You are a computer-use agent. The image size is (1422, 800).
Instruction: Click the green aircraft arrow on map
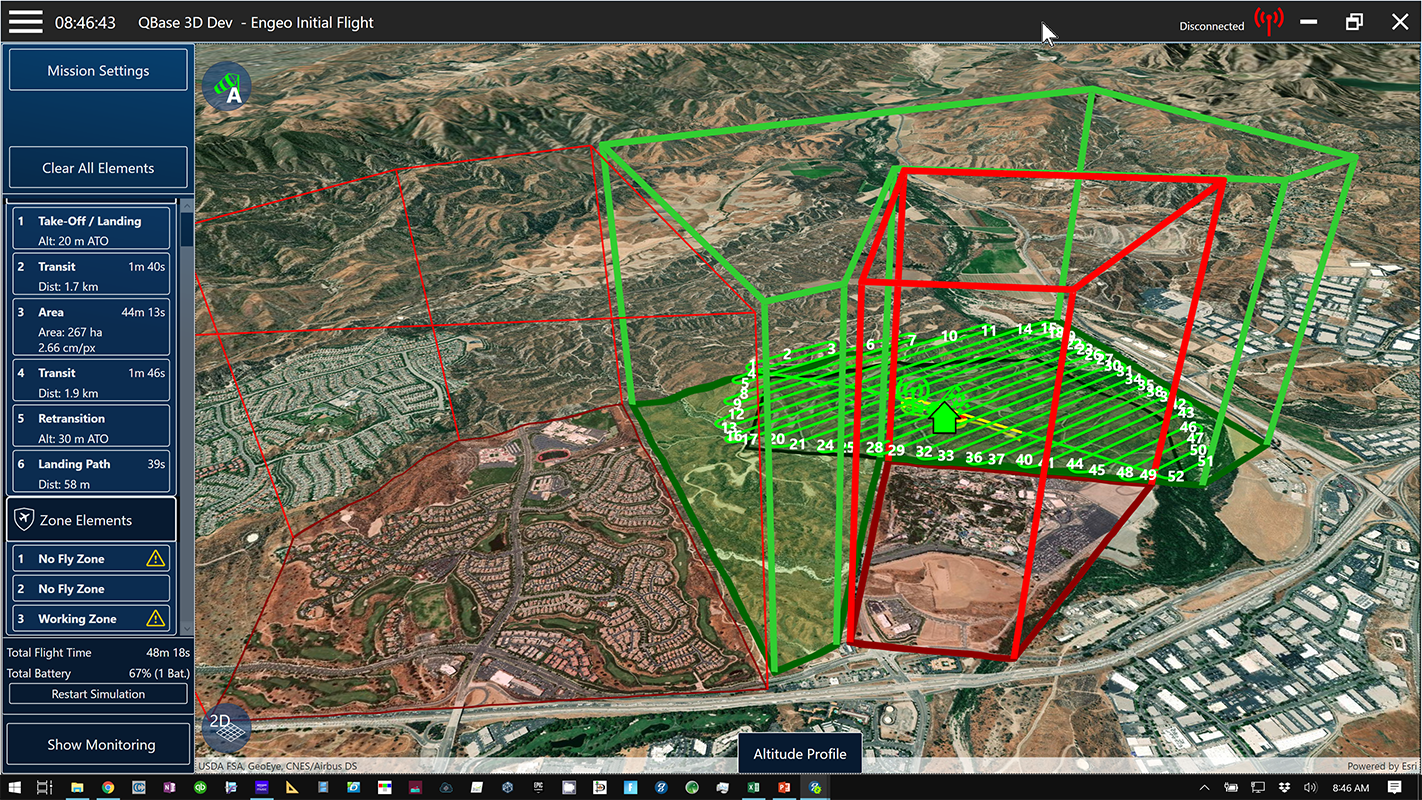944,415
